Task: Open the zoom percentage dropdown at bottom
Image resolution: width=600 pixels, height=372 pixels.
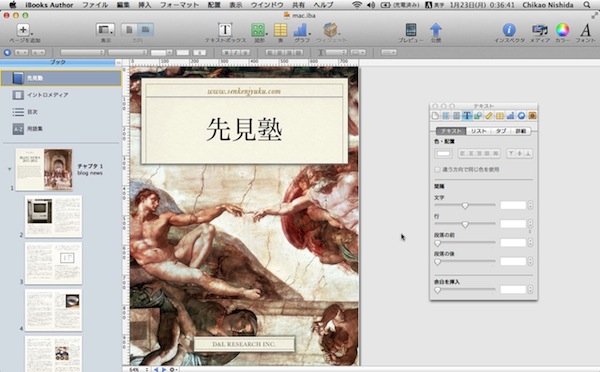Action: [139, 369]
